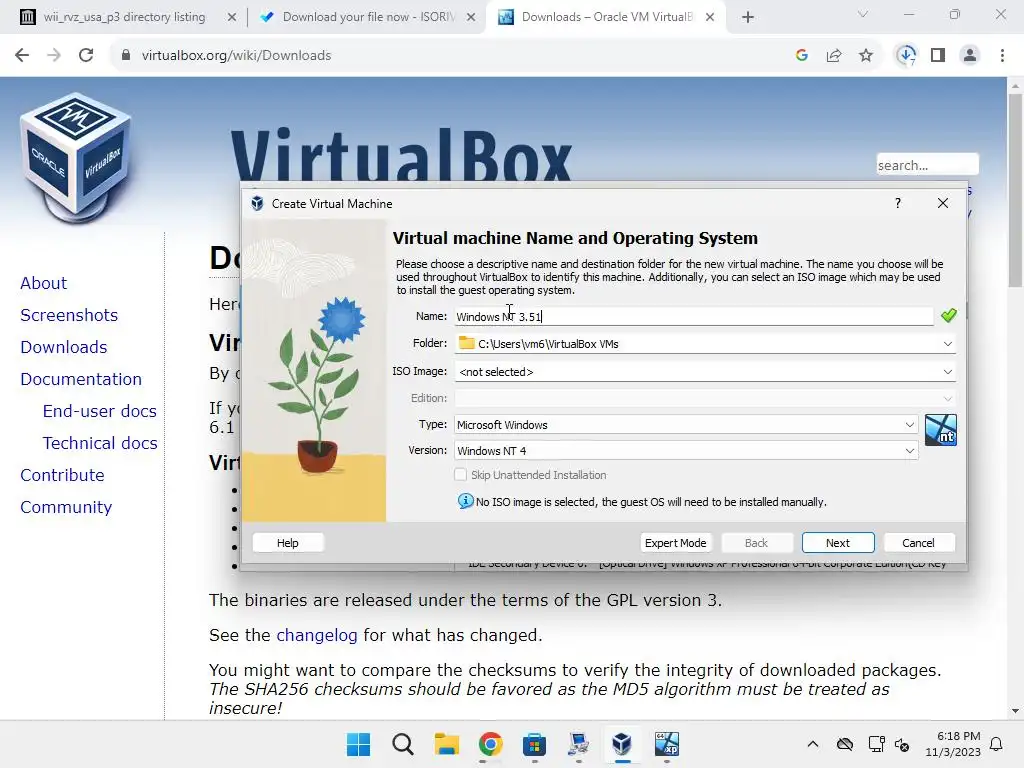Click the VirtualBox taskbar icon
Image resolution: width=1024 pixels, height=768 pixels.
click(622, 744)
